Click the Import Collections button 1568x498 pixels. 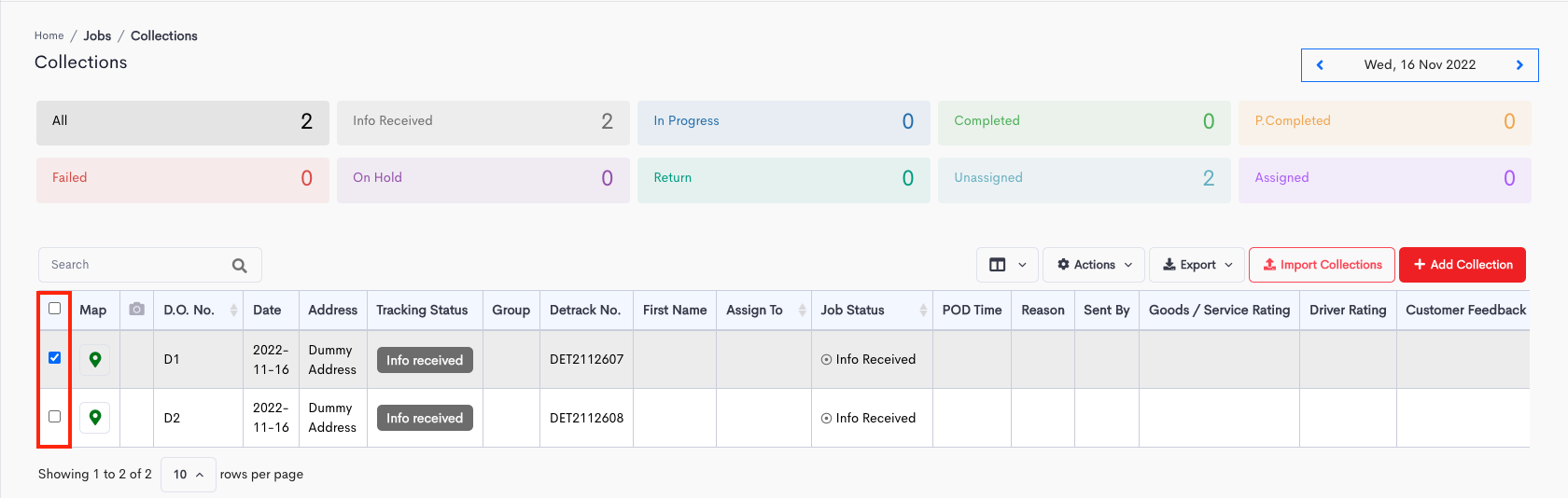(x=1322, y=265)
